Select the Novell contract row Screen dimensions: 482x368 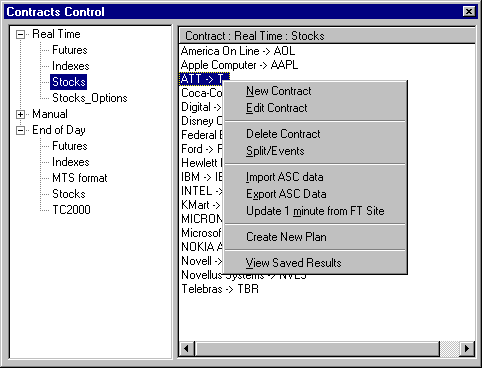[201, 261]
